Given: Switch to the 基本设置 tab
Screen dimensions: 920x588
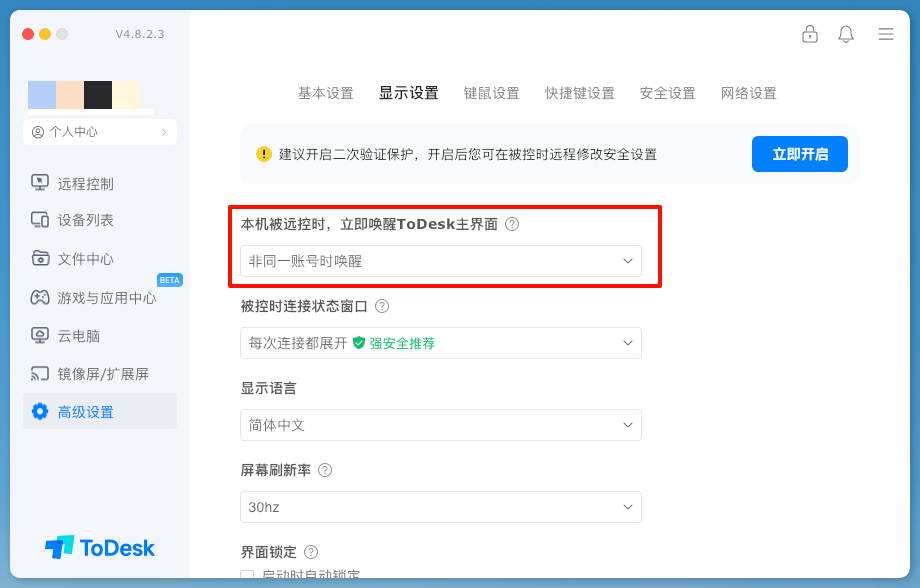Looking at the screenshot, I should point(325,93).
